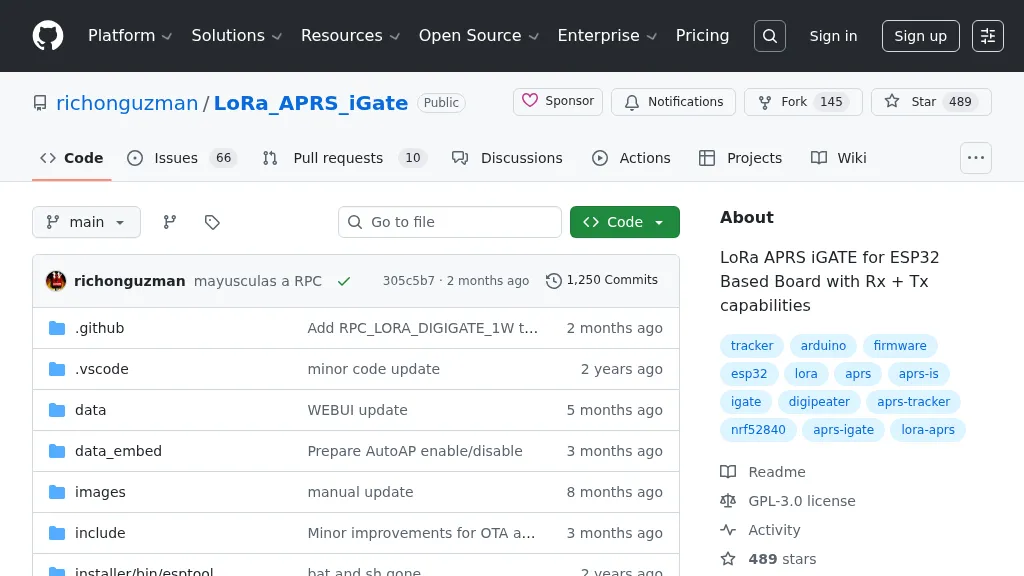
Task: Click richonguzman's avatar image
Action: click(x=56, y=281)
